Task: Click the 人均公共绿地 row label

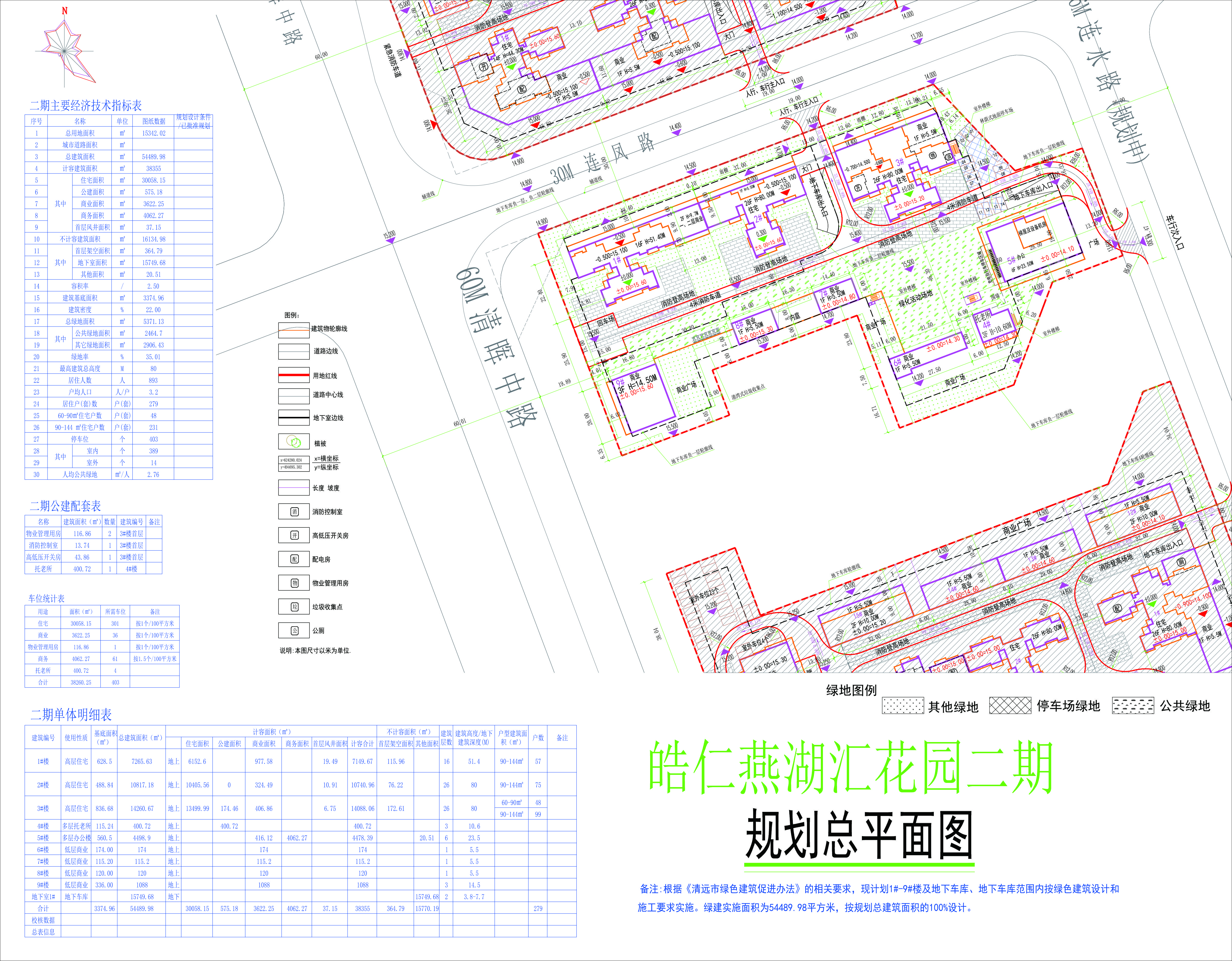Action: pos(80,474)
